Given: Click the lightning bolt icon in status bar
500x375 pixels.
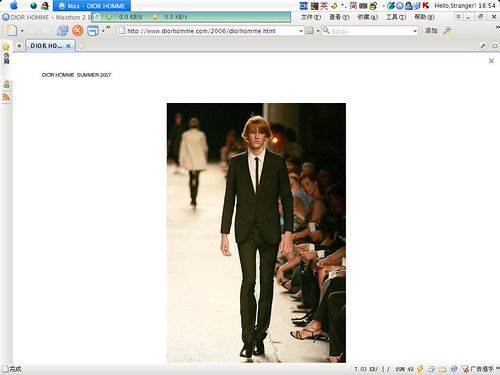Looking at the screenshot, I should click(x=420, y=369).
